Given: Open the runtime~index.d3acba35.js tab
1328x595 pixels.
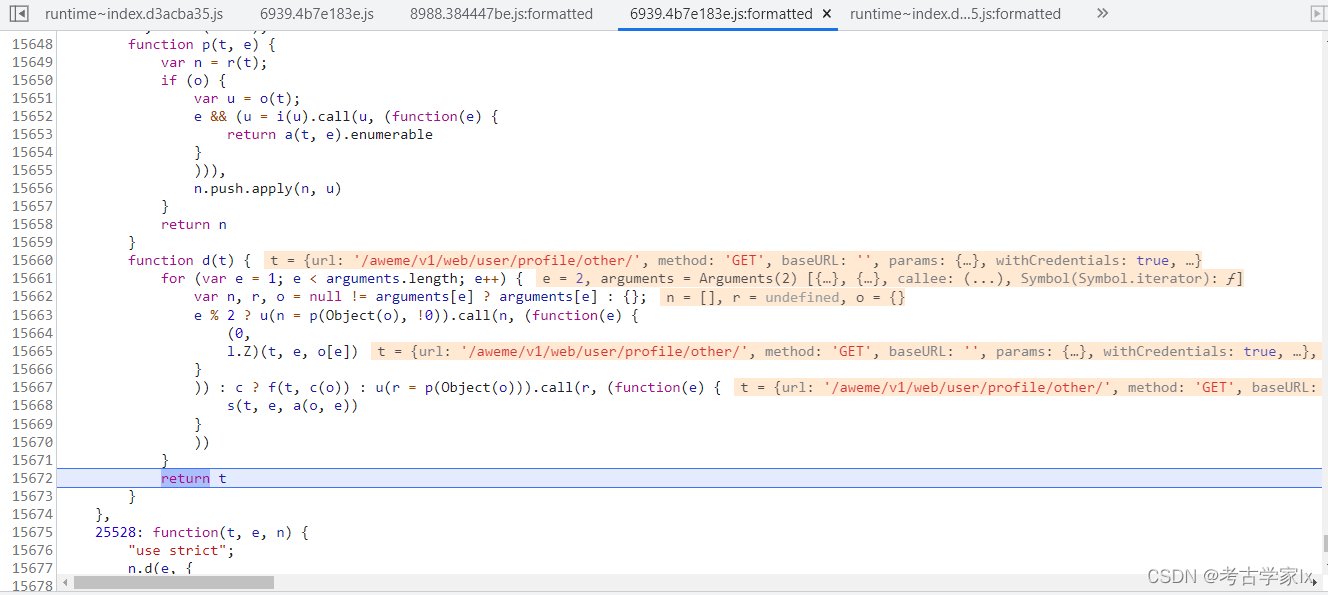Looking at the screenshot, I should pyautogui.click(x=134, y=14).
